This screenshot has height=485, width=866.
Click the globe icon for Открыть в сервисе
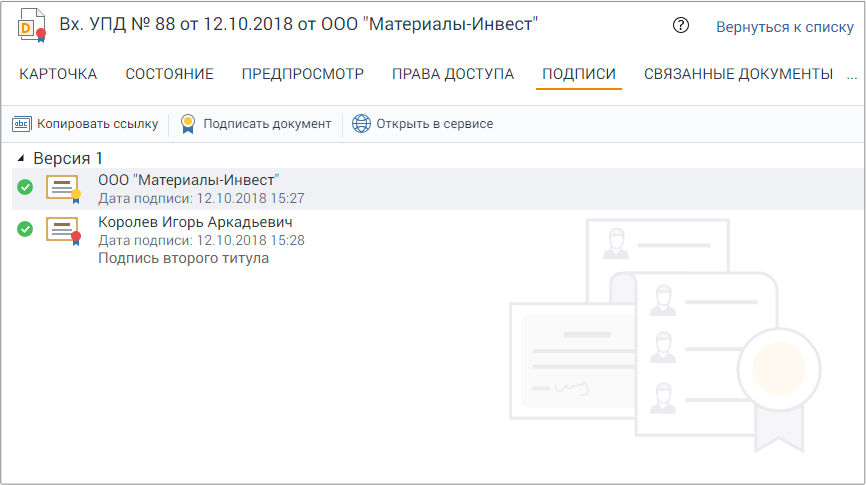(361, 124)
